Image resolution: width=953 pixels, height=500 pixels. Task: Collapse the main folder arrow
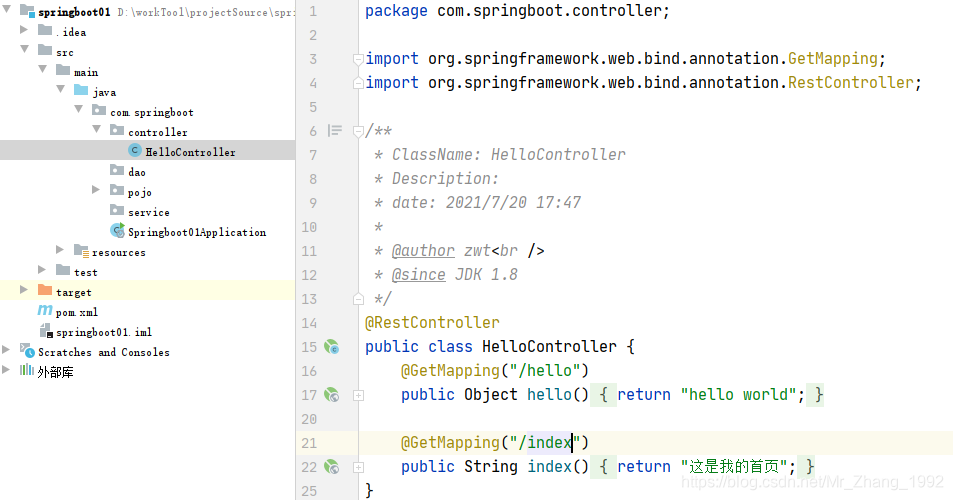43,69
